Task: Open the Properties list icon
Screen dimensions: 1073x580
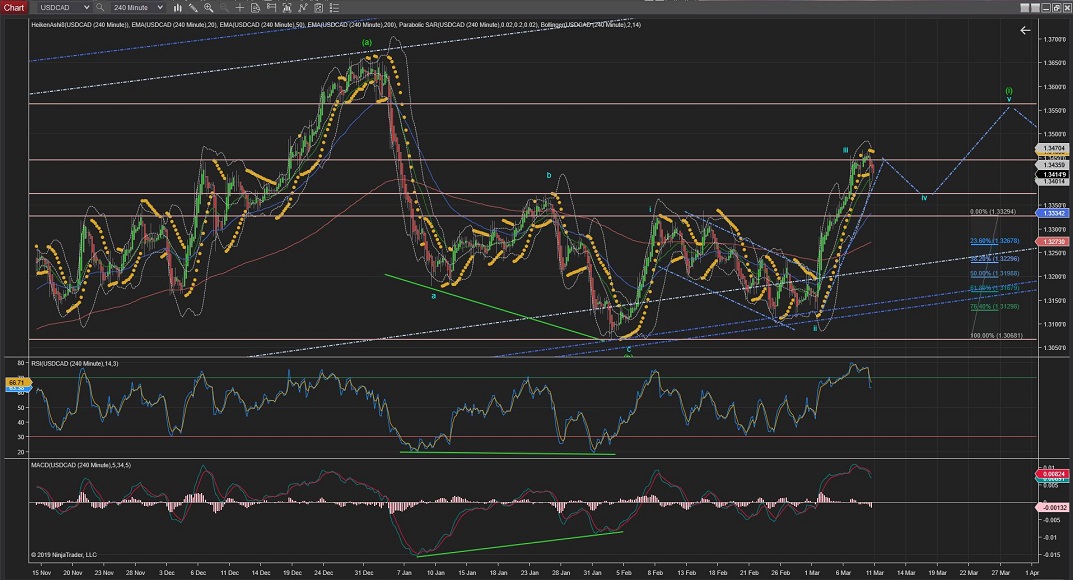Action: 334,8
